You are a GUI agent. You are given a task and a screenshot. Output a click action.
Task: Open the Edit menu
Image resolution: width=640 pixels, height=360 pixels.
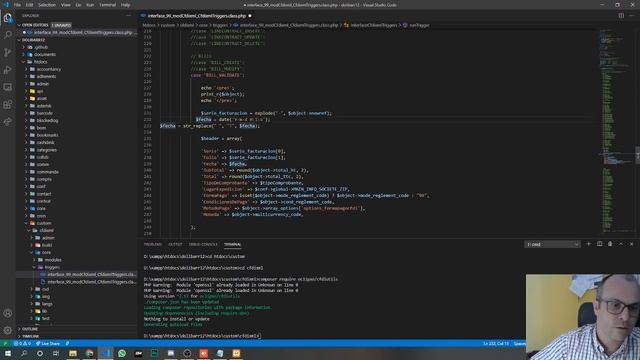tap(29, 5)
